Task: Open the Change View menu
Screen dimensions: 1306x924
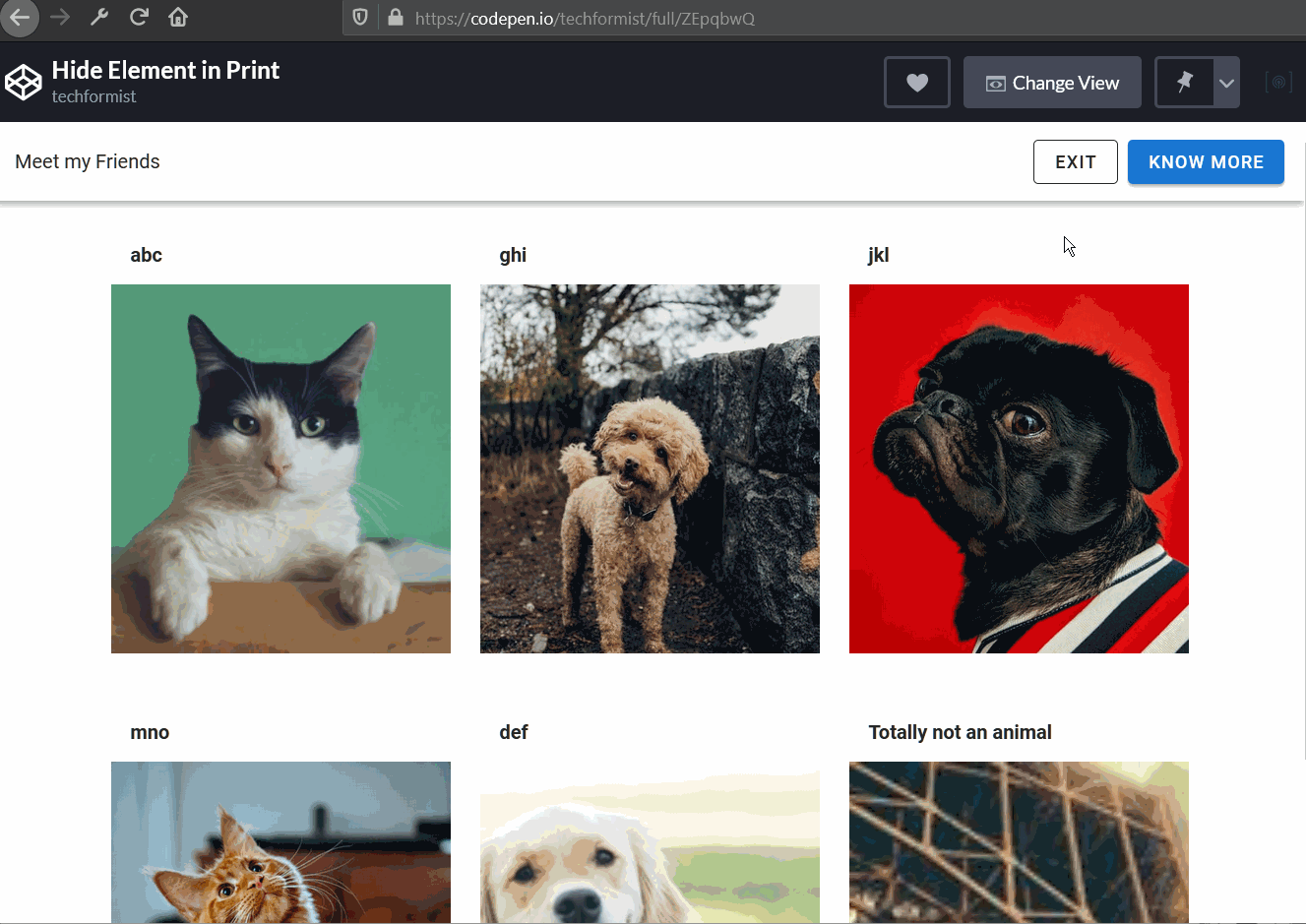Action: pos(1052,82)
